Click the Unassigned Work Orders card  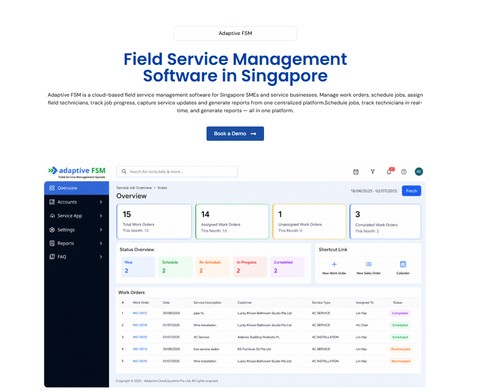[x=309, y=222]
